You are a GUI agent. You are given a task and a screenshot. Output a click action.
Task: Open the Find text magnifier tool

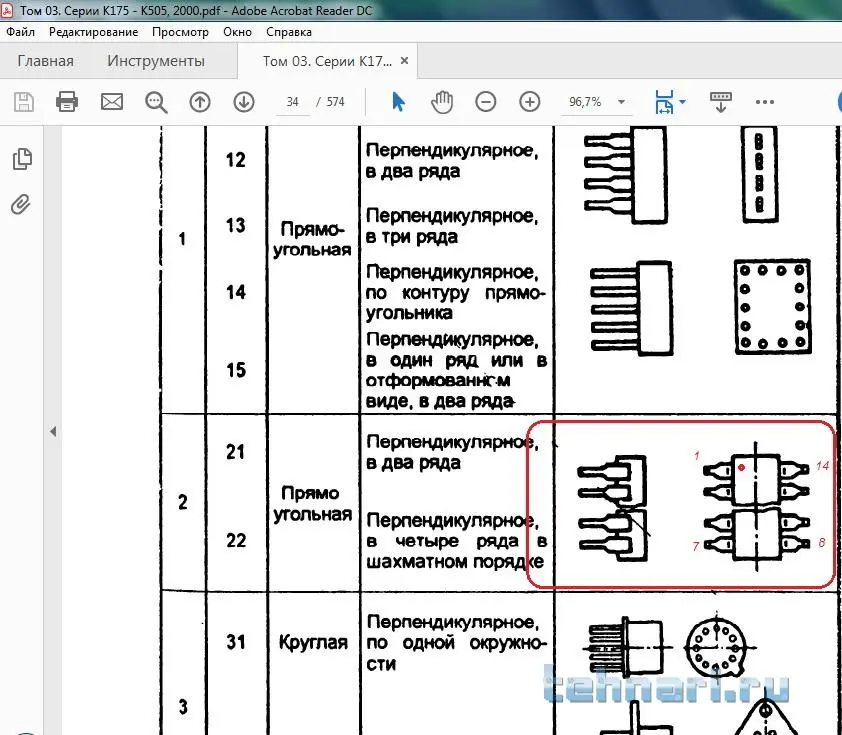(156, 102)
